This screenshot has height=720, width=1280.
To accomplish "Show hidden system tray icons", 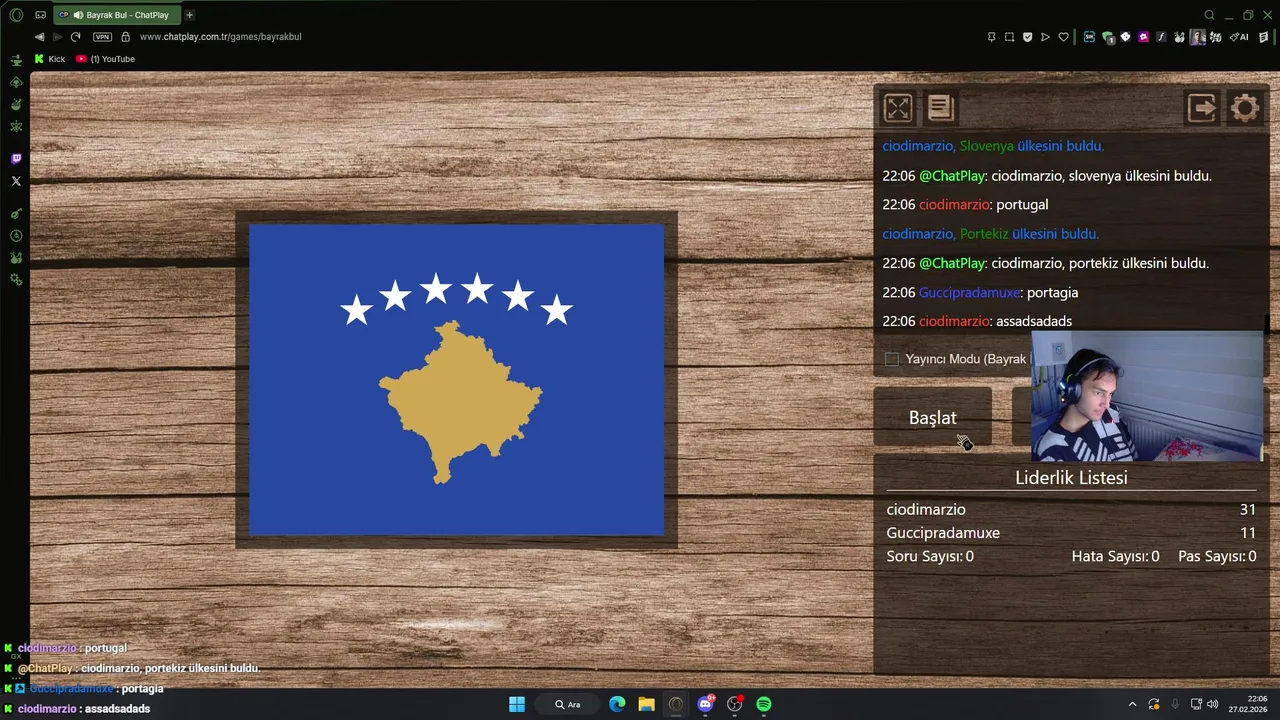I will tap(1132, 704).
